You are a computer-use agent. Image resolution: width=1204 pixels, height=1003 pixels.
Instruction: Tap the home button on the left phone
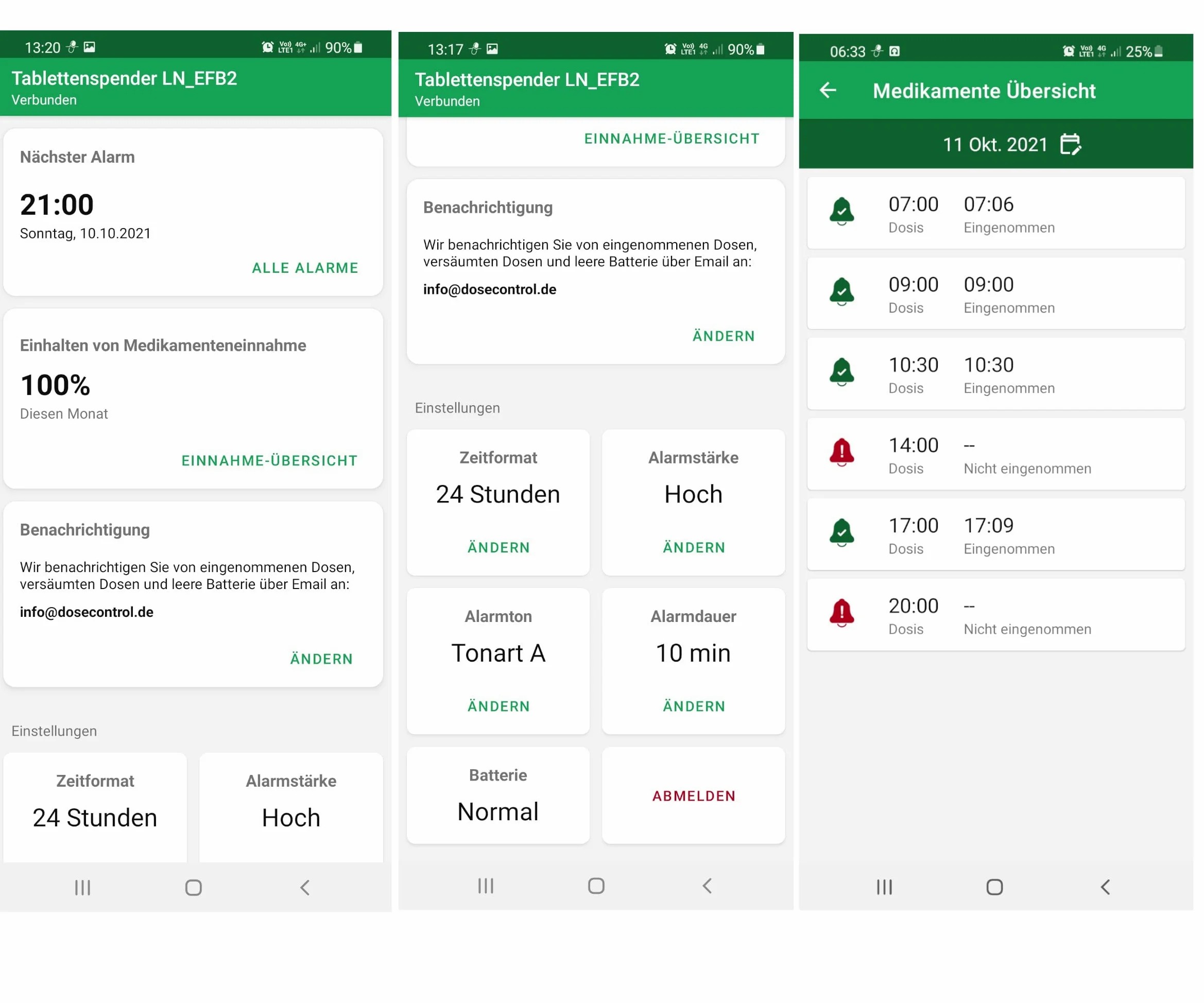[x=194, y=888]
